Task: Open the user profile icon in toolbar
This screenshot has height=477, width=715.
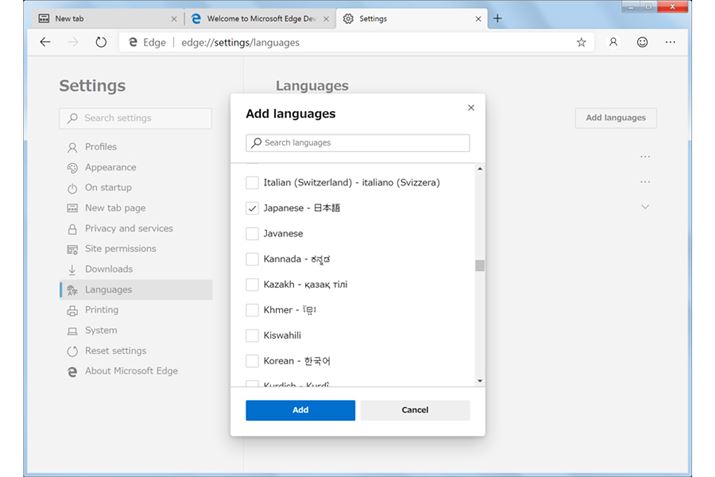Action: click(x=613, y=42)
